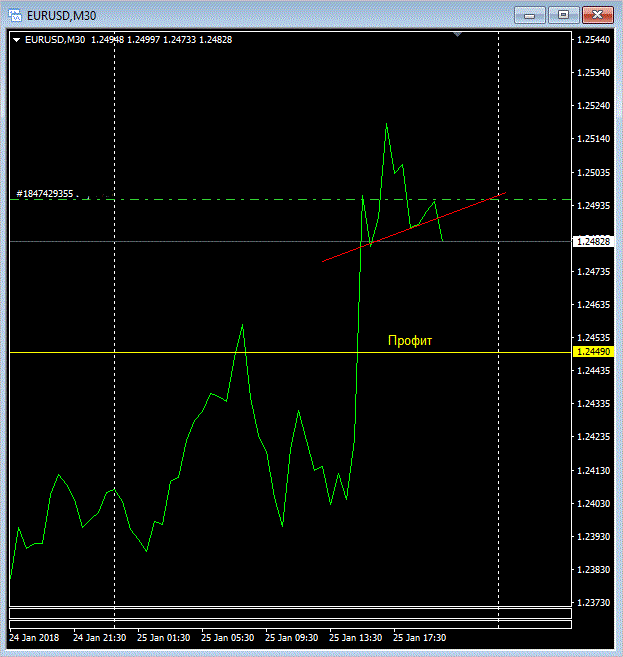Click the EURUSD,M30 chart window icon
Image resolution: width=623 pixels, height=657 pixels.
tap(15, 16)
